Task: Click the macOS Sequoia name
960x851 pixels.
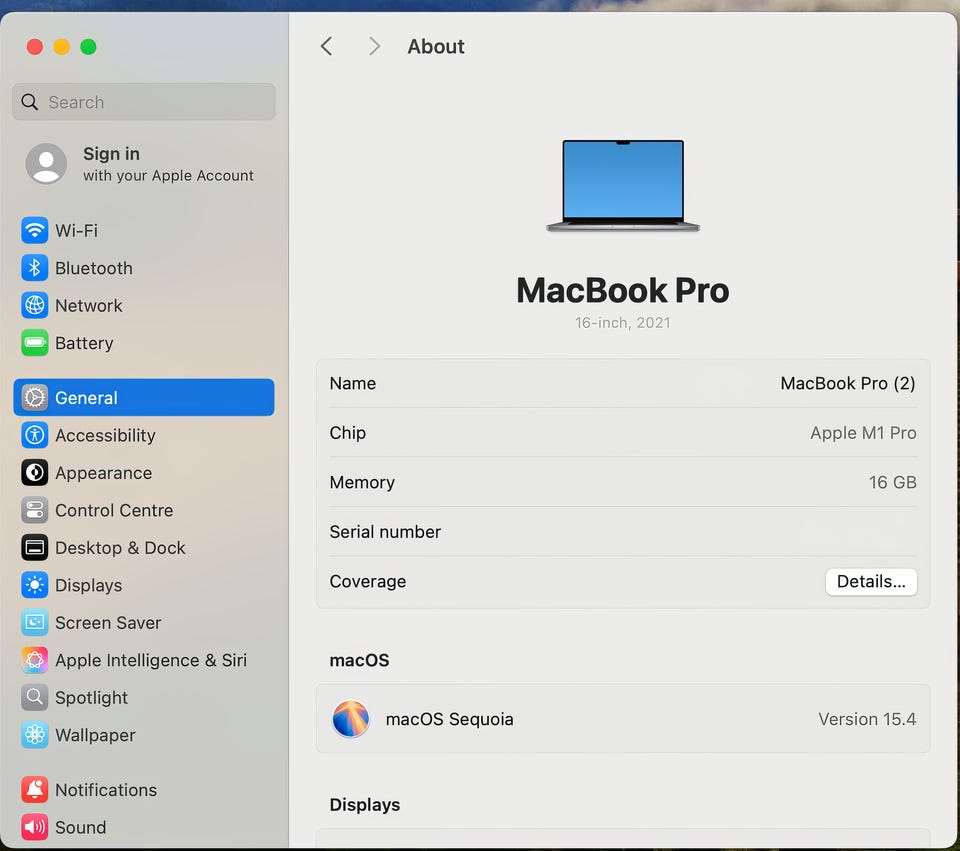Action: tap(449, 719)
